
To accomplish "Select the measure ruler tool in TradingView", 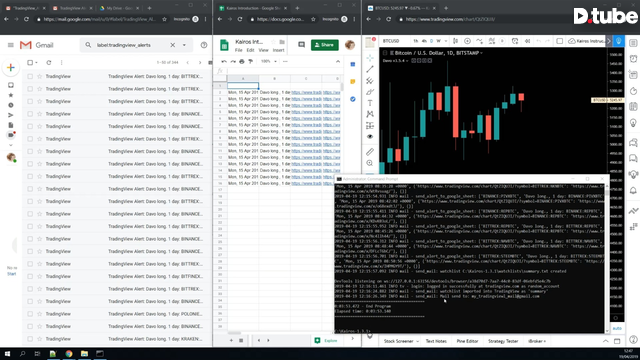I will [370, 152].
